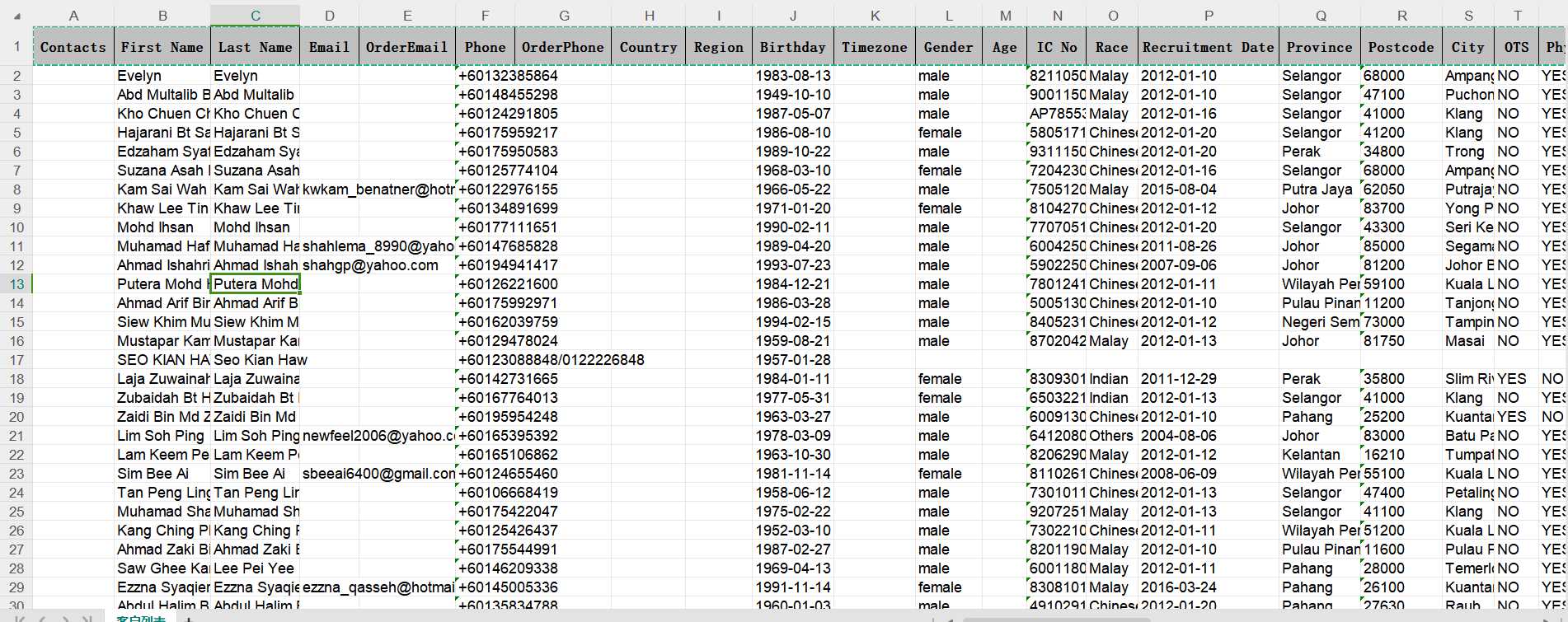Click postcode cell 16210

pyautogui.click(x=1401, y=455)
